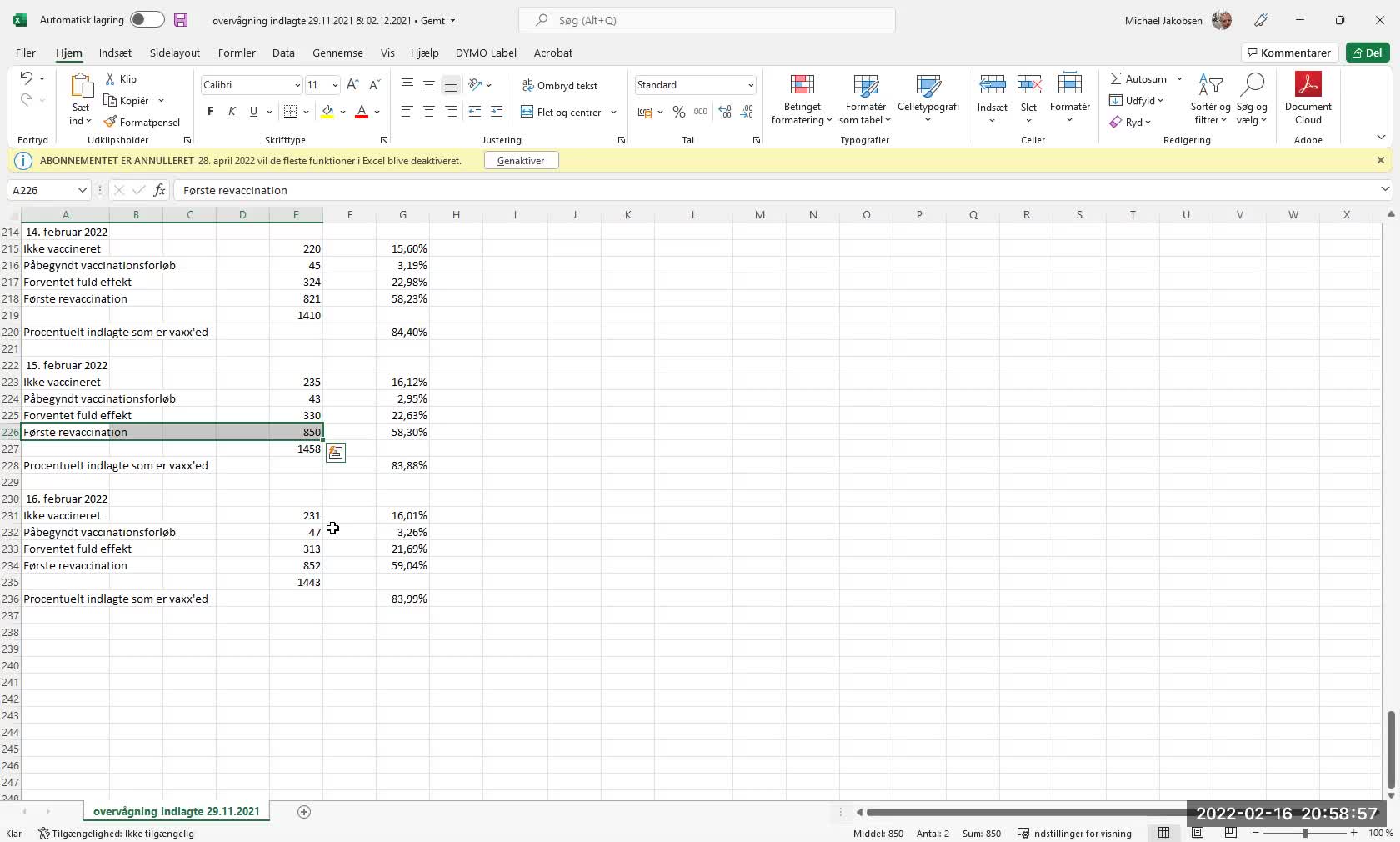Align text to the left
This screenshot has width=1400, height=842.
click(x=407, y=112)
